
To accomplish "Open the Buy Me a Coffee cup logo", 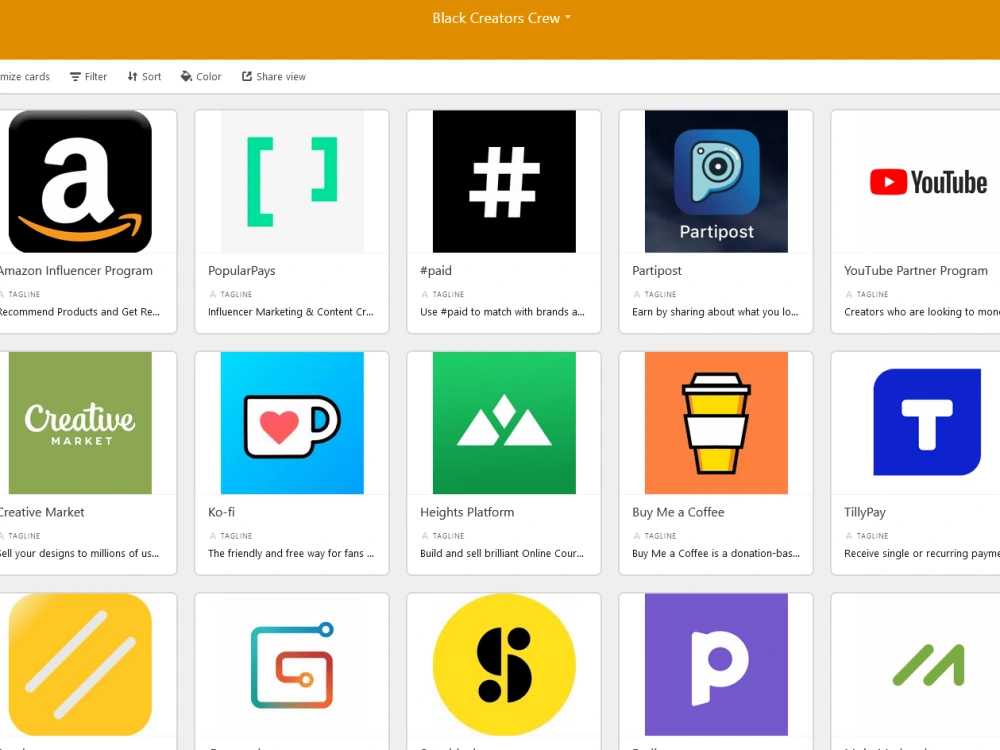I will [716, 423].
